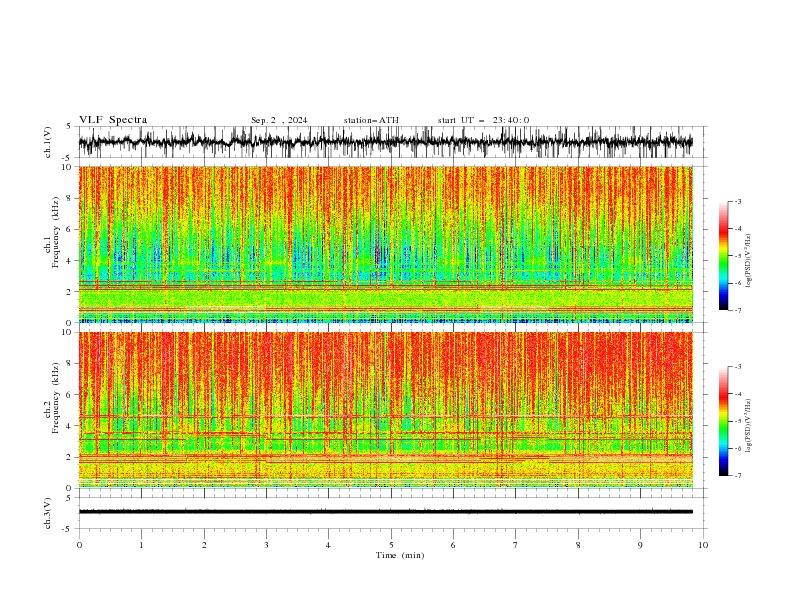
Task: Click the ch.1 spectrogram panel
Action: point(385,244)
